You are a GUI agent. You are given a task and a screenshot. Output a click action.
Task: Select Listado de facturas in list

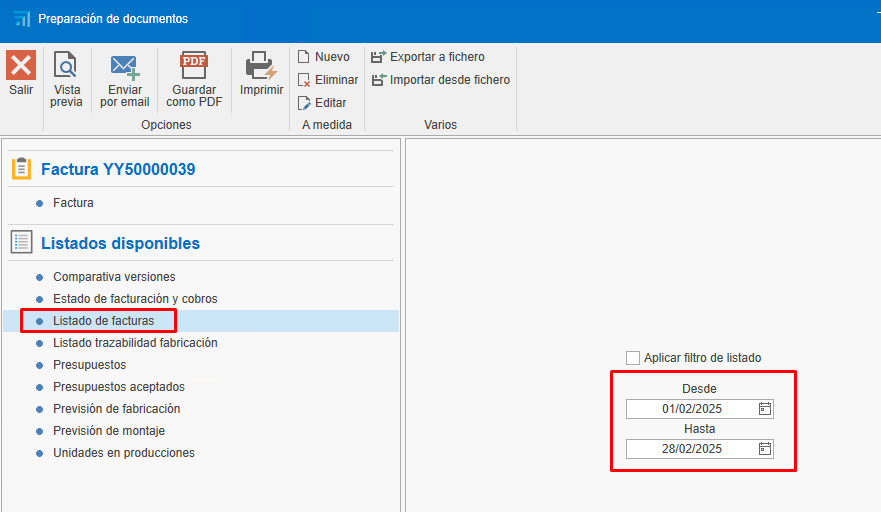tap(103, 321)
